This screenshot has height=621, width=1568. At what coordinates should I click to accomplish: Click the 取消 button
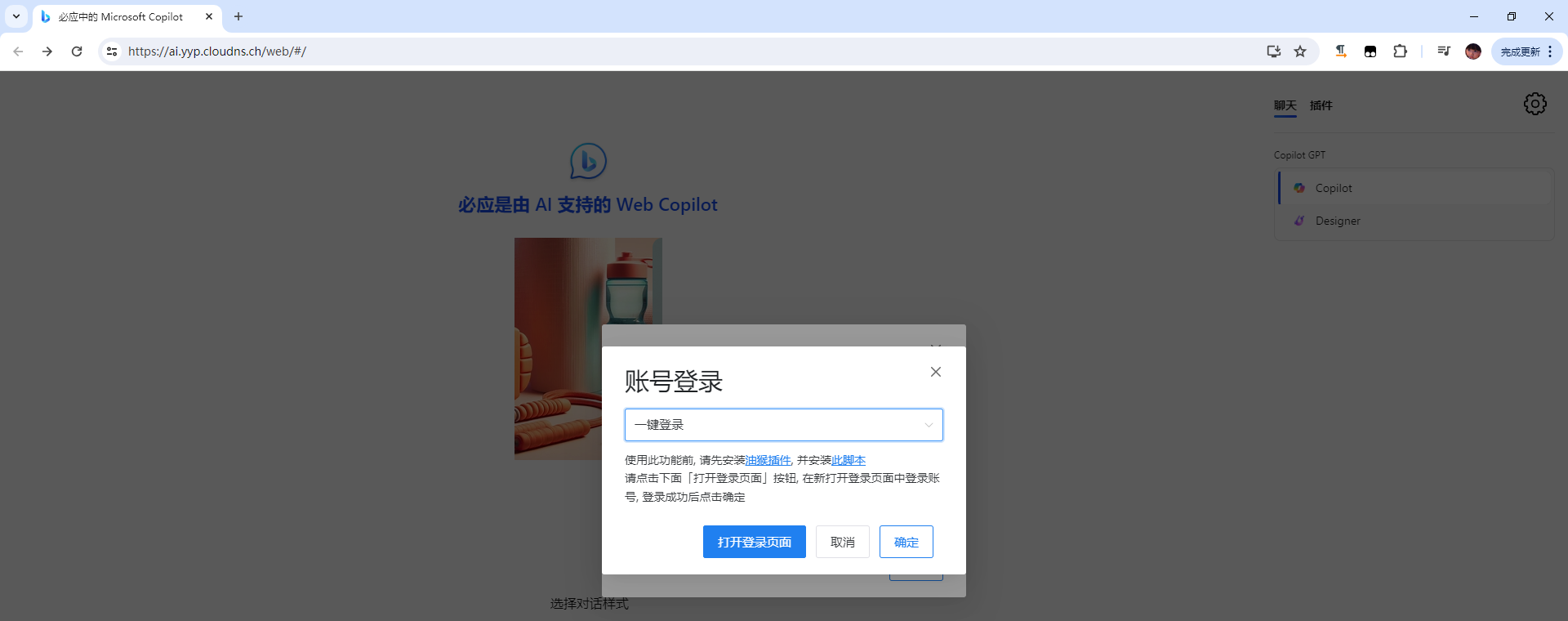tap(843, 542)
